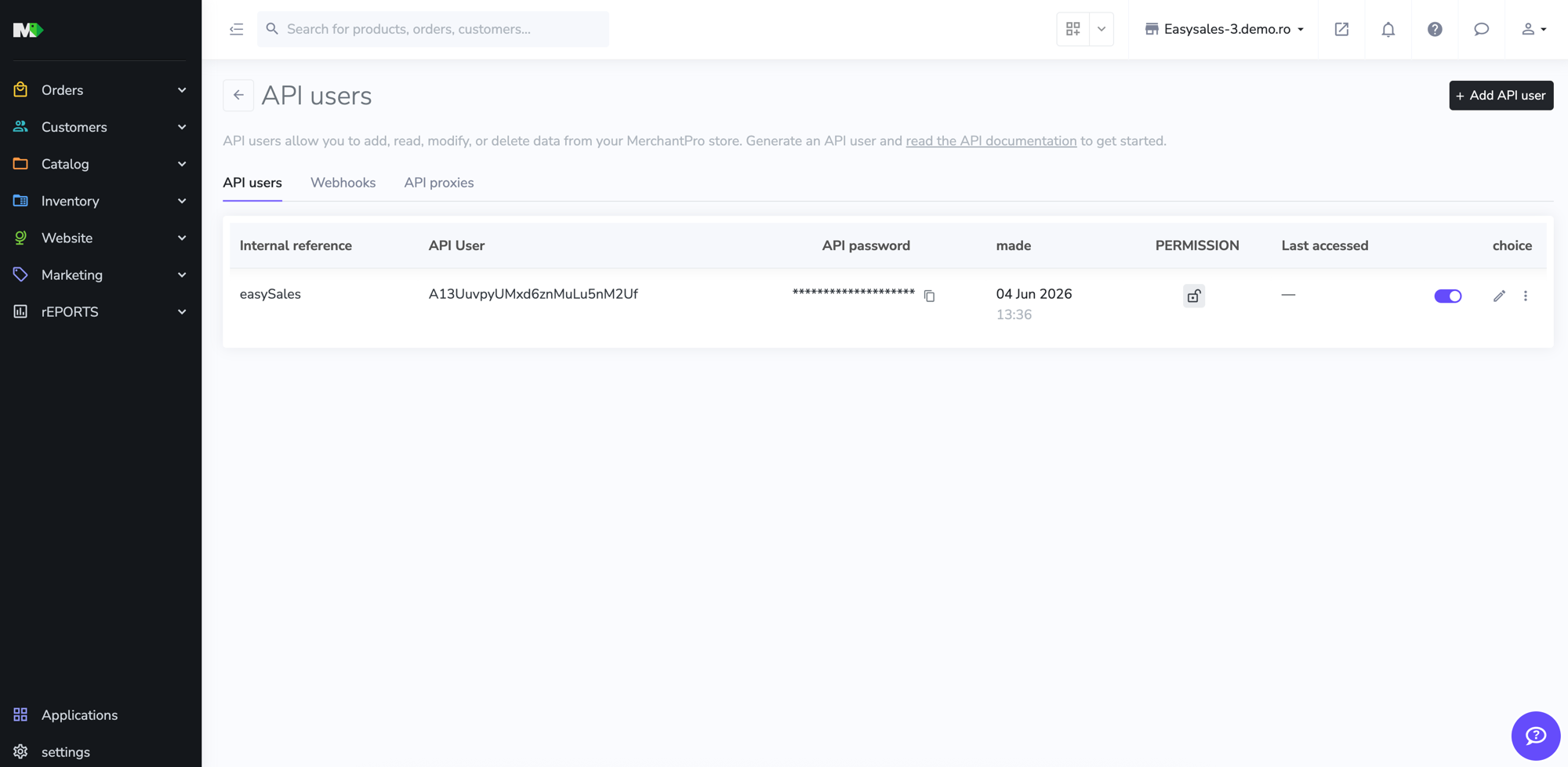Open the chat messages icon

[x=1481, y=29]
